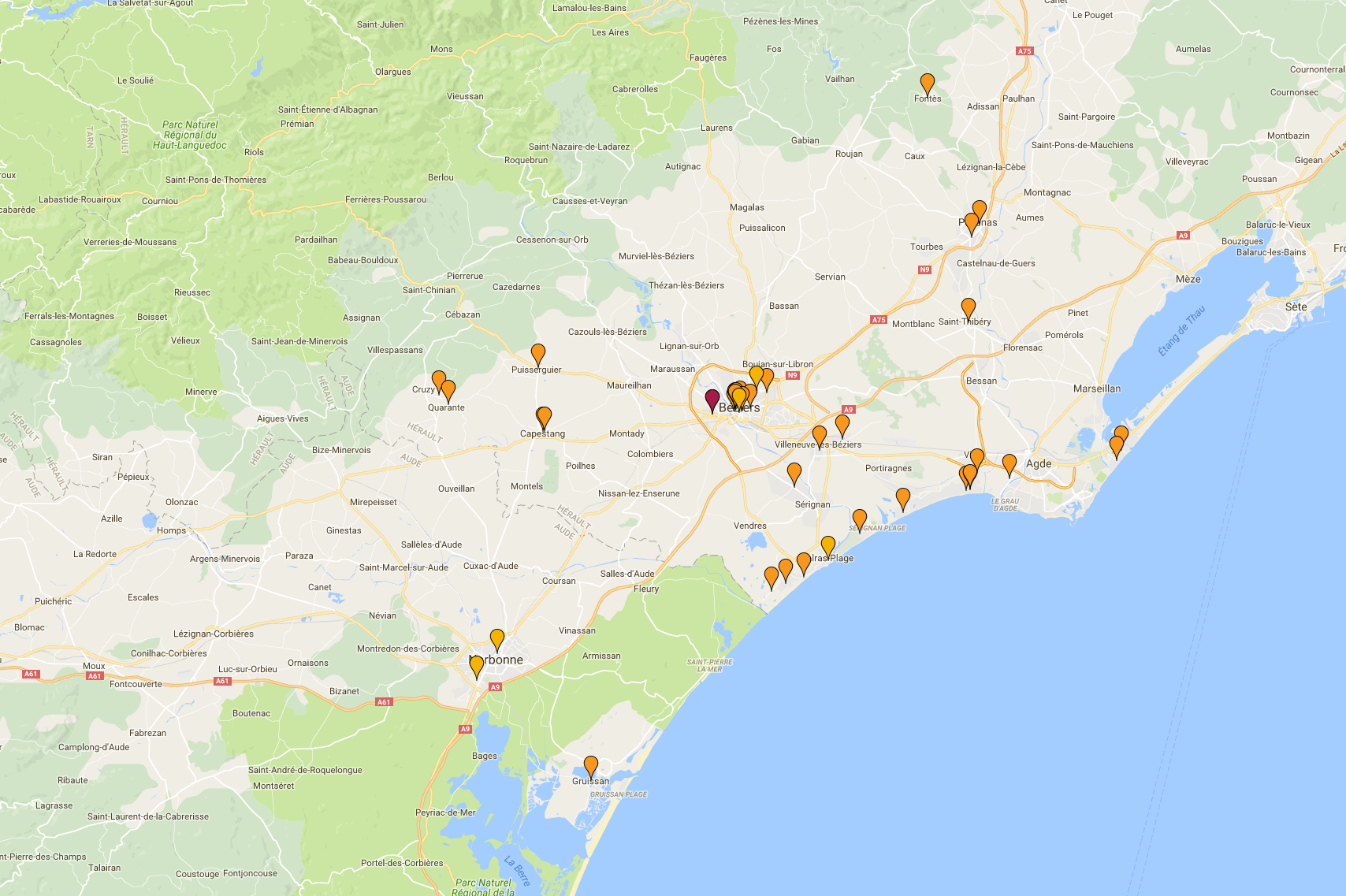Click the Étang de Thau lagoon label
The width and height of the screenshot is (1346, 896).
[x=1181, y=331]
